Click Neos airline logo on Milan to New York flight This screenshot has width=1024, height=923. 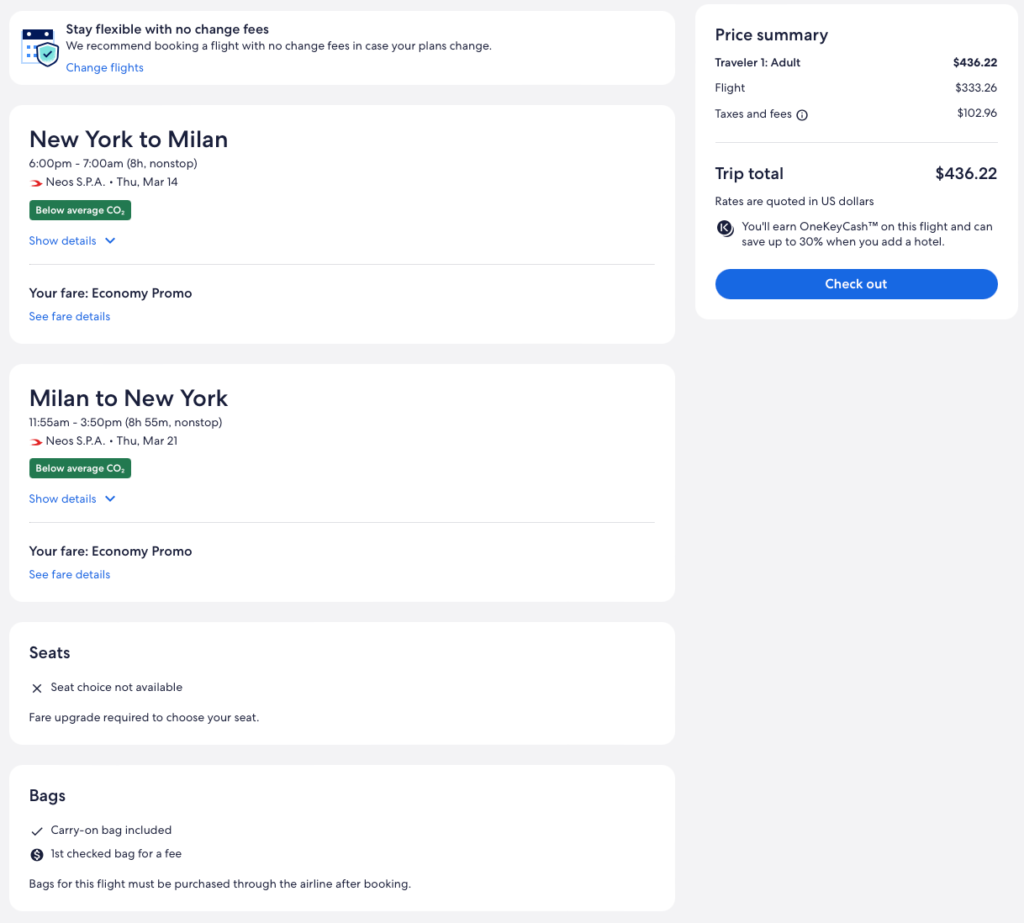tap(36, 441)
